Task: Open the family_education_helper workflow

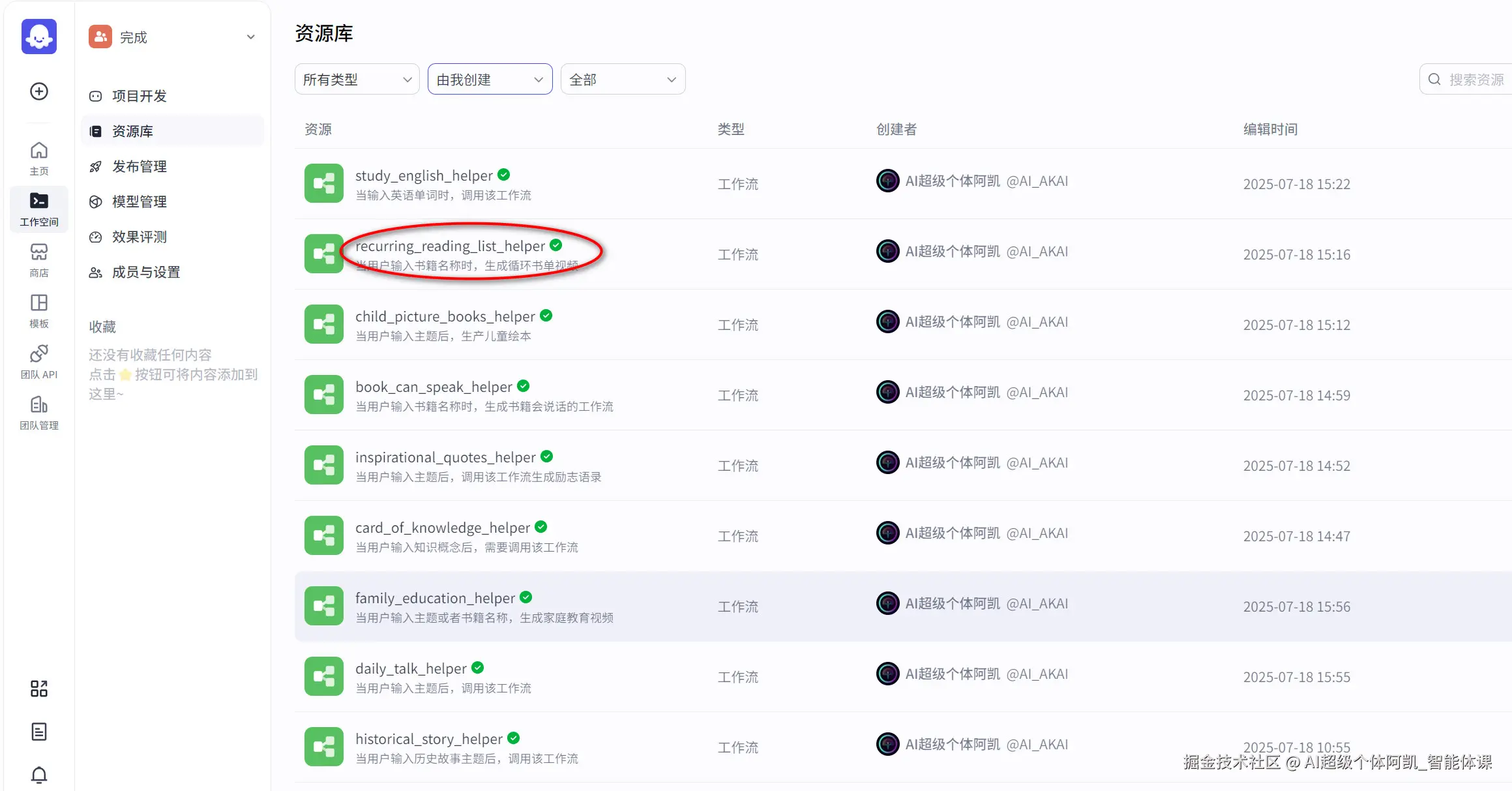Action: point(435,599)
